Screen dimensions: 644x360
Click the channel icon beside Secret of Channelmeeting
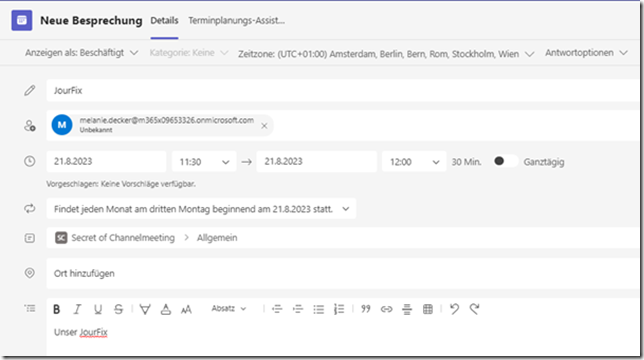pyautogui.click(x=61, y=238)
